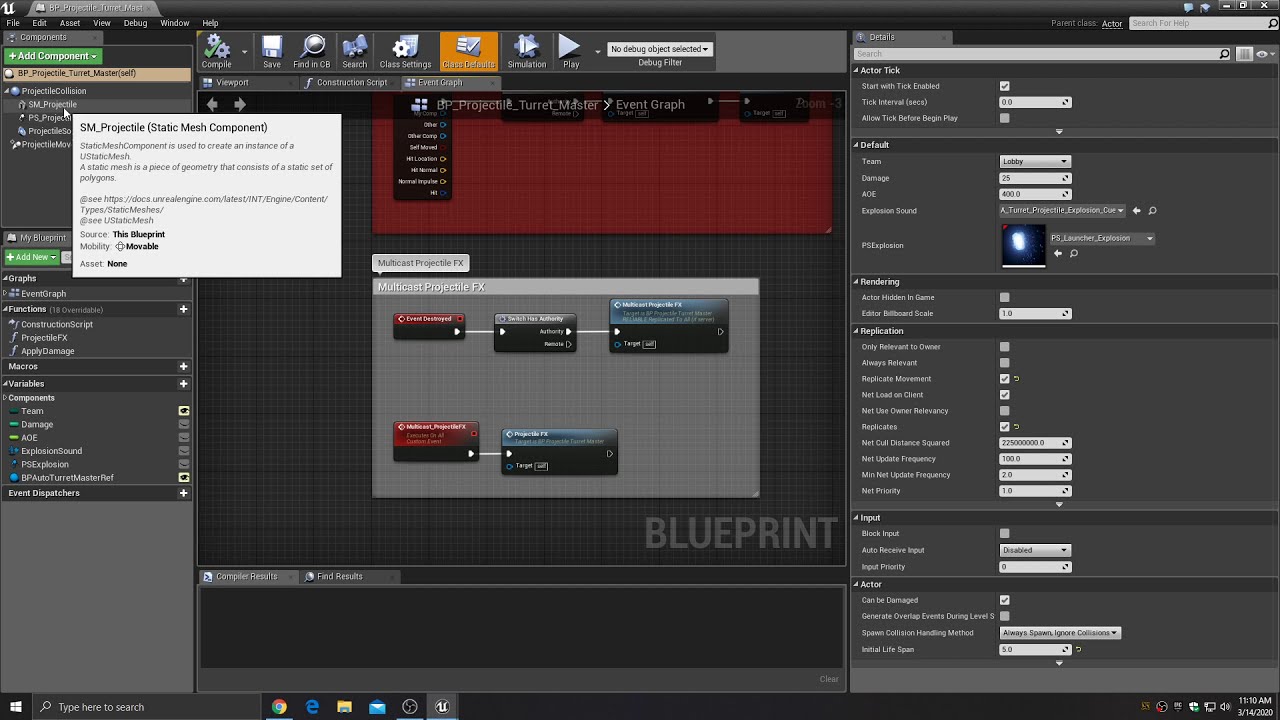Focus the Windows taskbar search box
The width and height of the screenshot is (1280, 720).
[x=148, y=707]
